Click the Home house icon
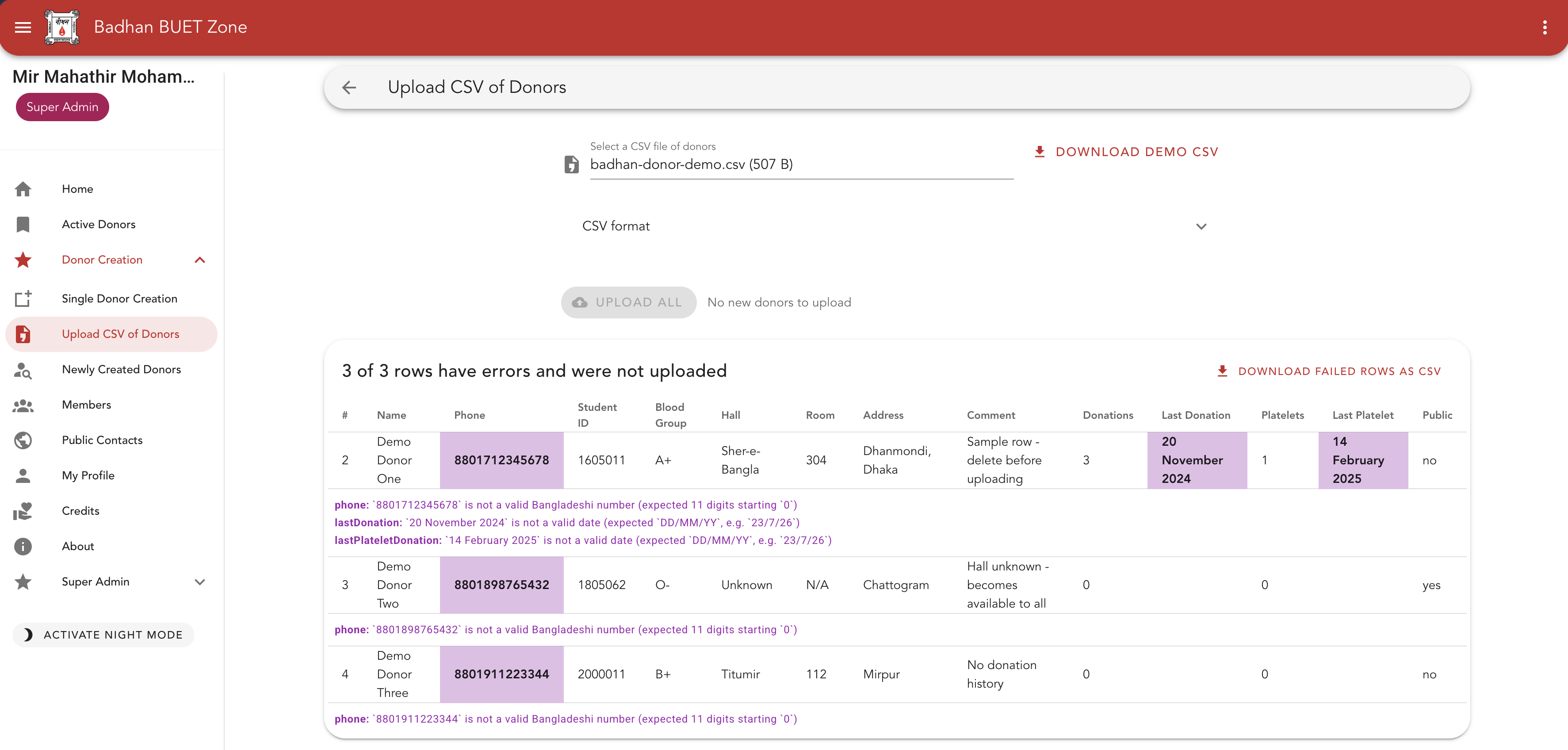Image resolution: width=1568 pixels, height=750 pixels. (23, 189)
